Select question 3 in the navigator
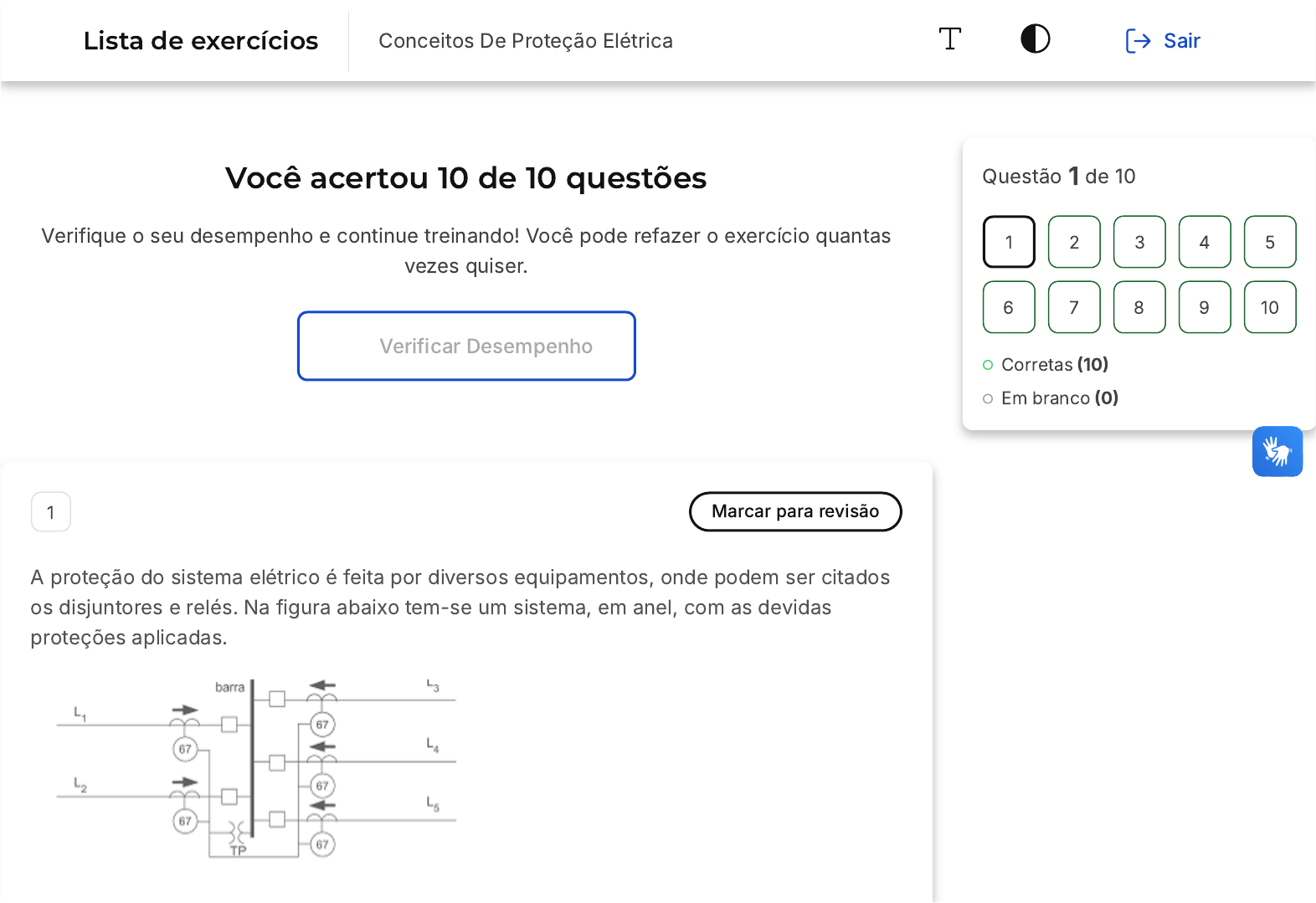Viewport: 1316px width, 903px height. (1139, 242)
